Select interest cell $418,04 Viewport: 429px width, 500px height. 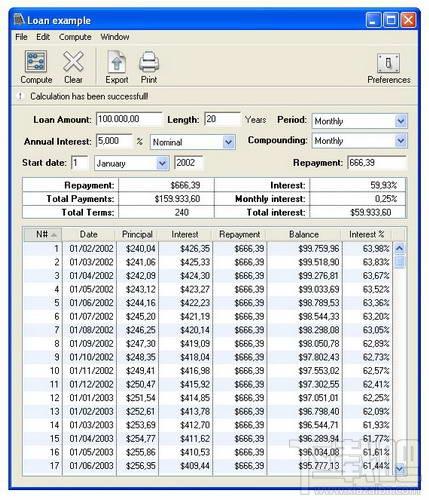click(x=195, y=357)
